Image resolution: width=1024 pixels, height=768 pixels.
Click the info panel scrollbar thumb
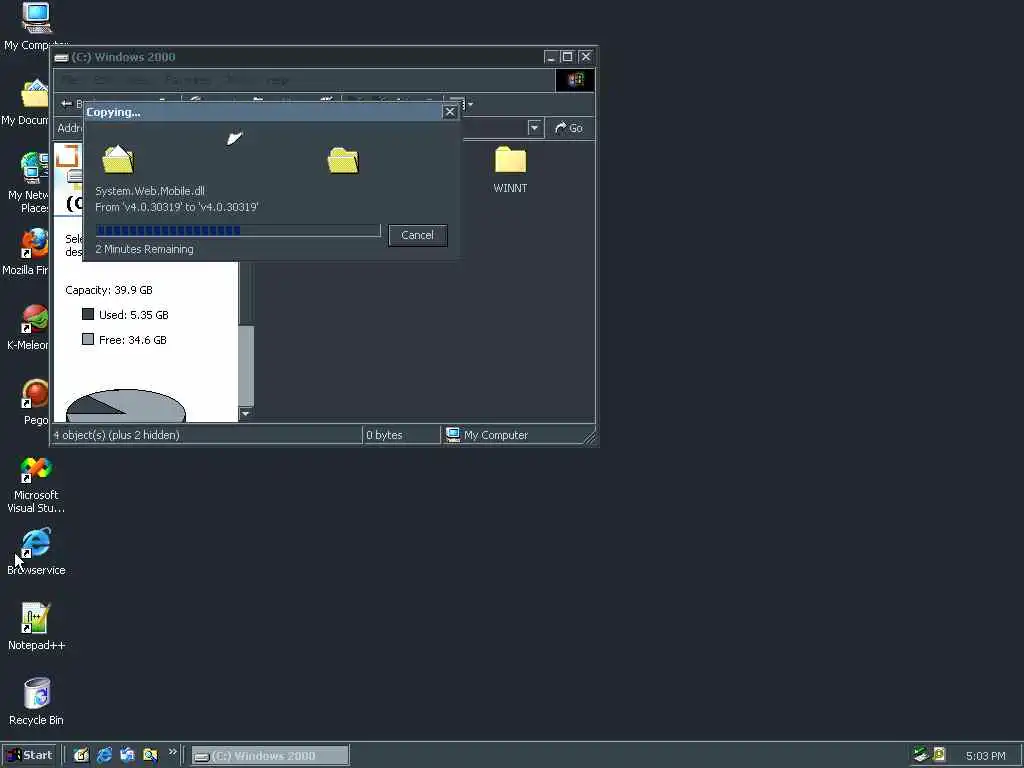(246, 366)
